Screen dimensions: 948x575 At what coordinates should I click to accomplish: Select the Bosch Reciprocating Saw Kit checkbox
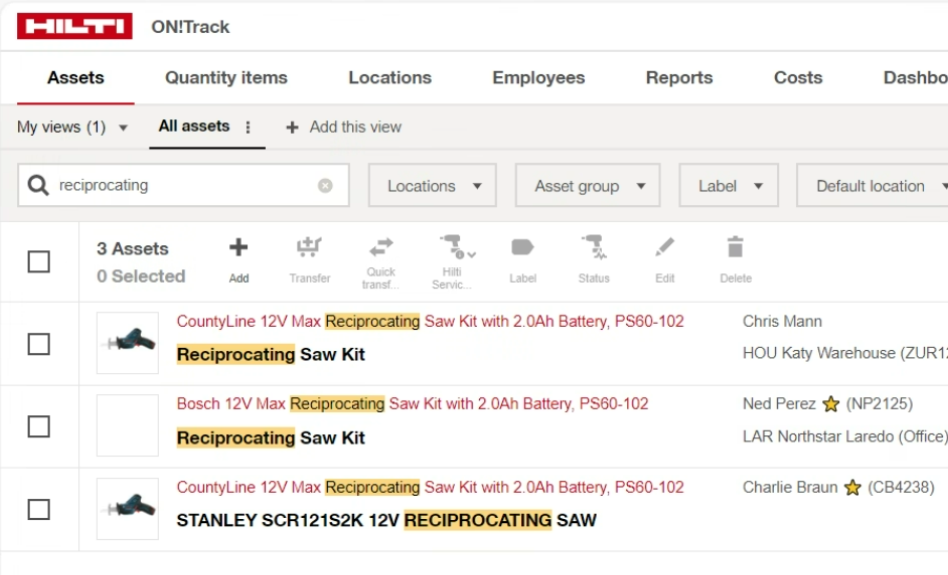[x=39, y=427]
